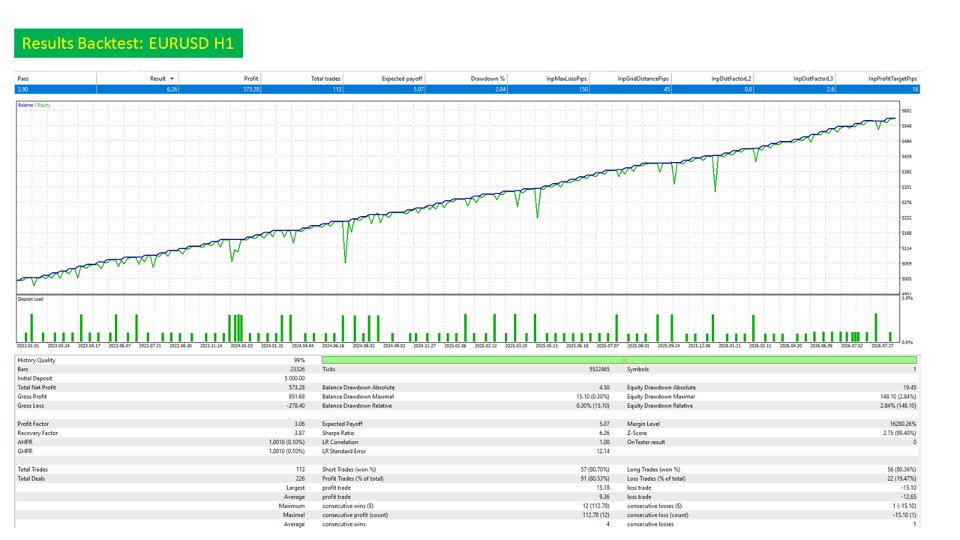The width and height of the screenshot is (960, 540).
Task: Click the 2.6 value under InpDistFactorL3
Action: (830, 89)
